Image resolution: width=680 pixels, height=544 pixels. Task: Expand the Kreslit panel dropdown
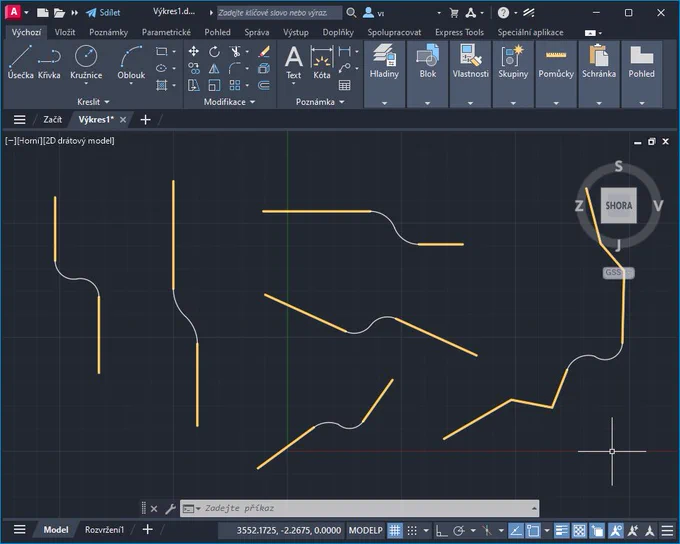coord(93,102)
